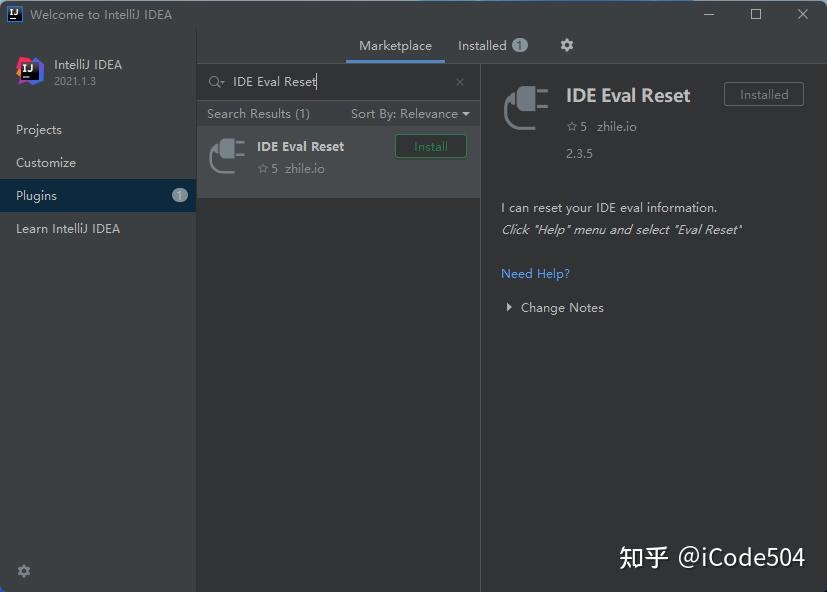Open the bottom-left settings gear
The width and height of the screenshot is (827, 592).
click(23, 571)
